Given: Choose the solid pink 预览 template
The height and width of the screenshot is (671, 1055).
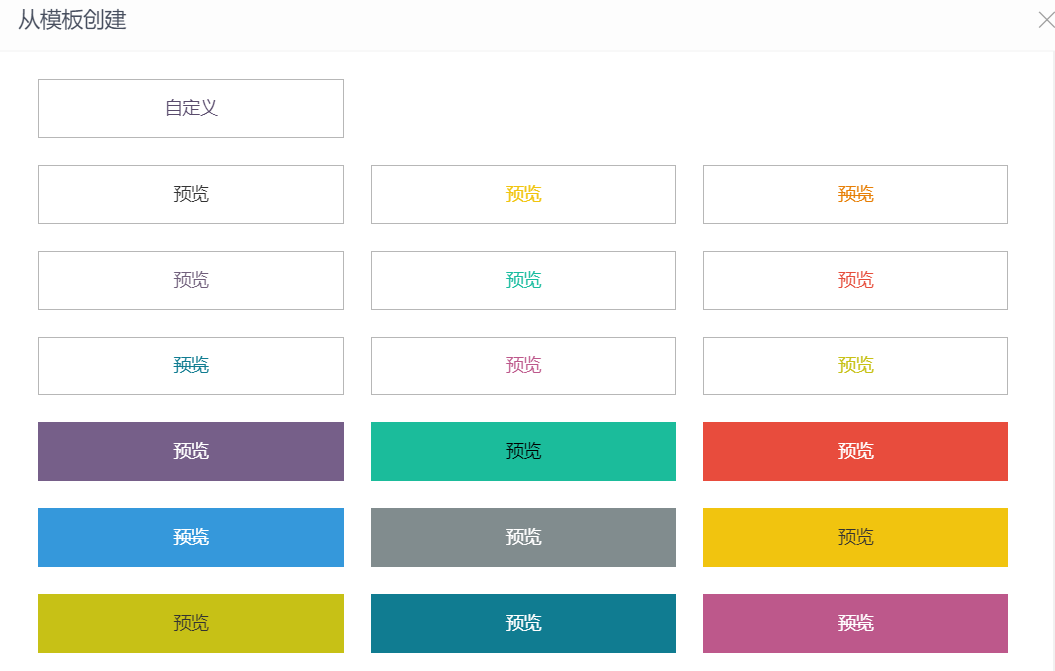Looking at the screenshot, I should [x=855, y=623].
